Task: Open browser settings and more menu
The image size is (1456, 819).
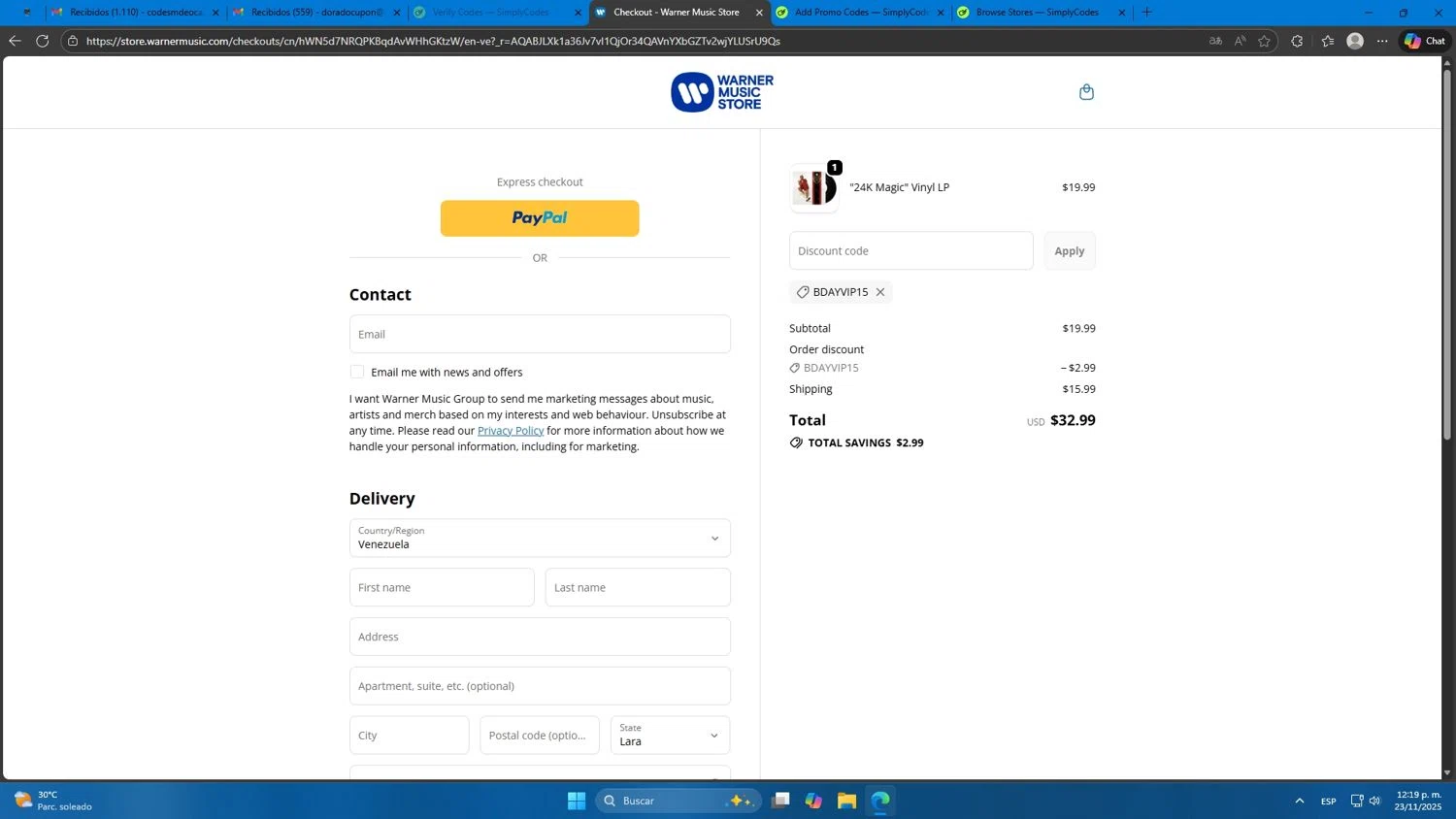Action: coord(1382,41)
